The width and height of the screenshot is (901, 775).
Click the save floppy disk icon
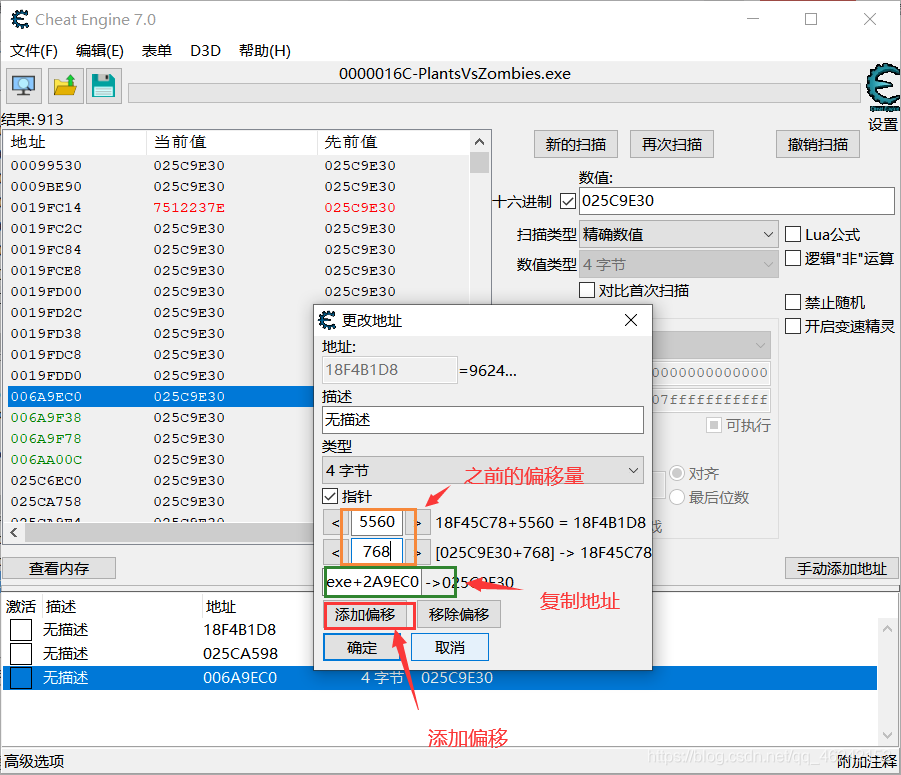(x=104, y=86)
